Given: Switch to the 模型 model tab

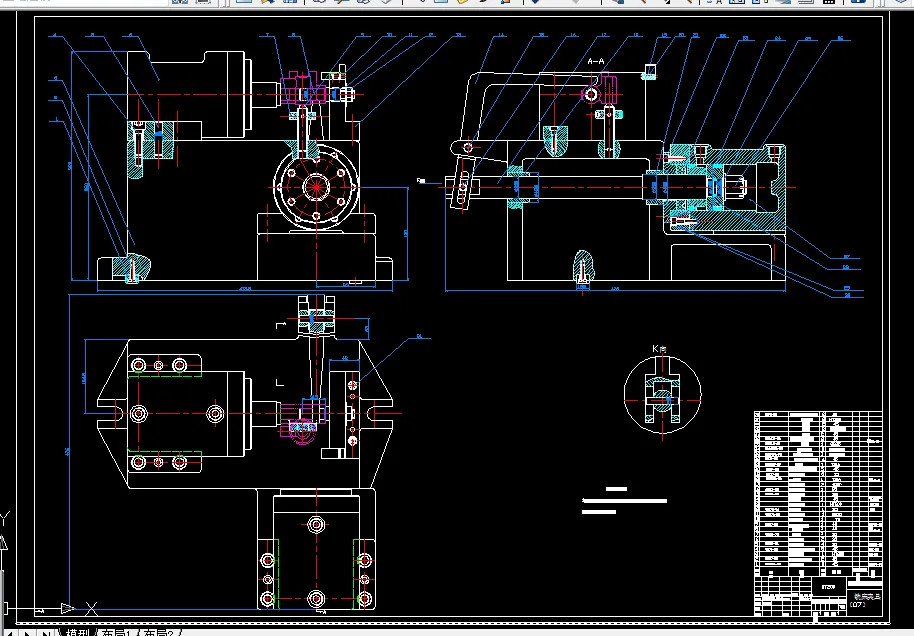Looking at the screenshot, I should pos(77,633).
